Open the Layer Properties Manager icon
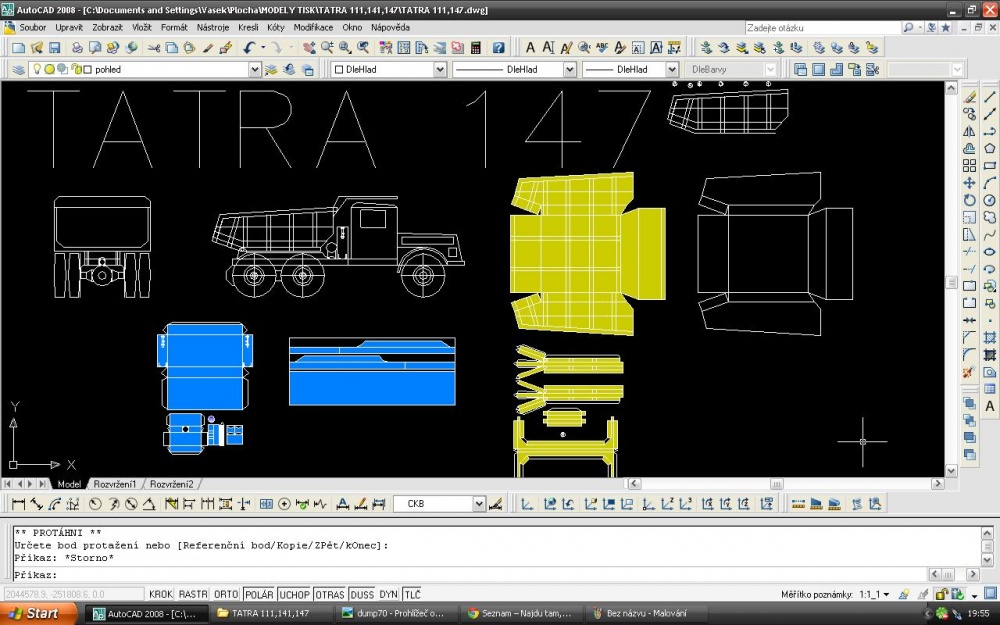Viewport: 1000px width, 625px height. (18, 70)
